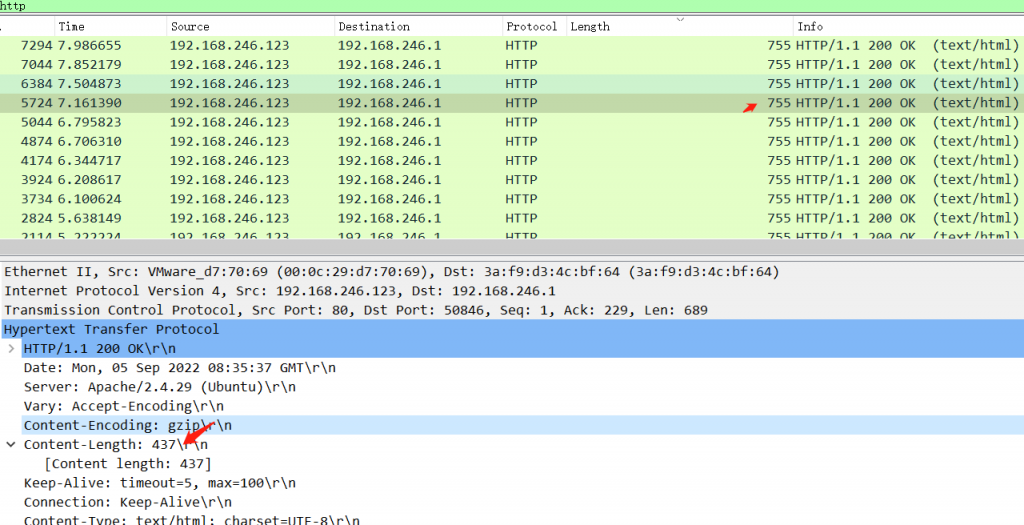Click HTTP protocol cell of packet 3924
The image size is (1024, 525).
(521, 180)
